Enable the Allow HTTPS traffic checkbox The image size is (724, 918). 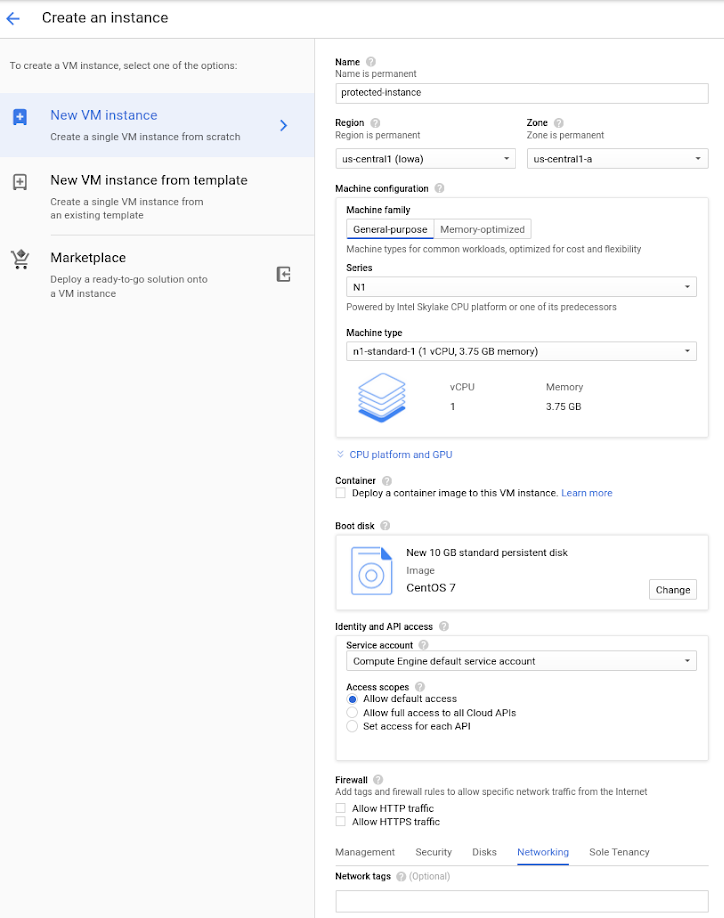[341, 821]
